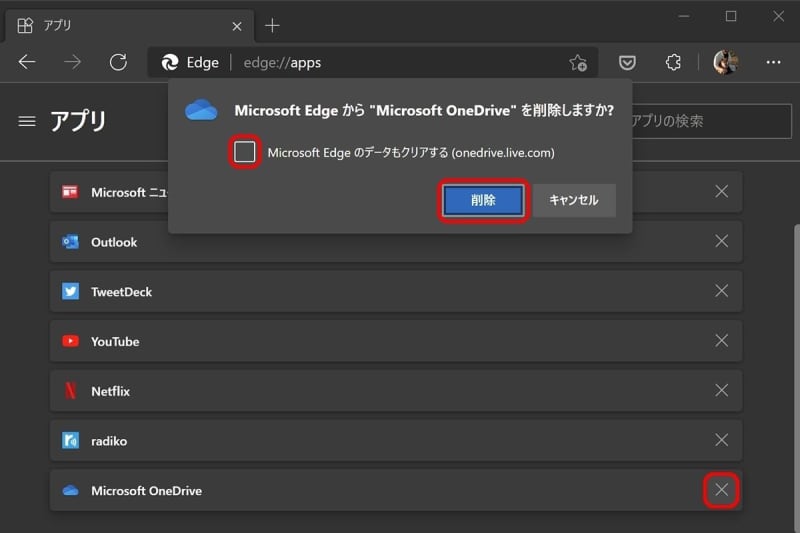
Task: Click the アプリ page heading
Action: pyautogui.click(x=78, y=121)
